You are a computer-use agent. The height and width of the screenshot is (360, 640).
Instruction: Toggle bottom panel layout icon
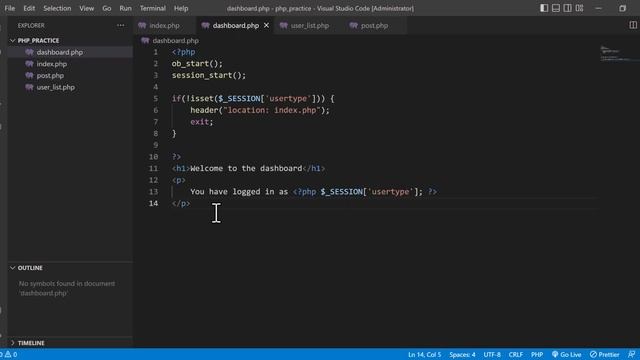556,8
